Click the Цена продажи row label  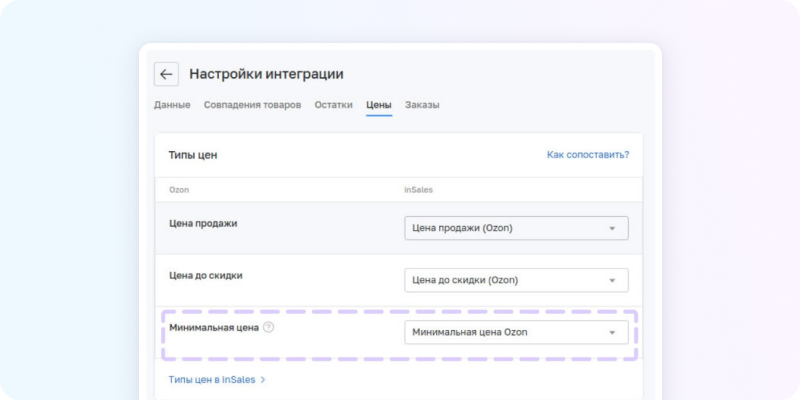point(203,223)
